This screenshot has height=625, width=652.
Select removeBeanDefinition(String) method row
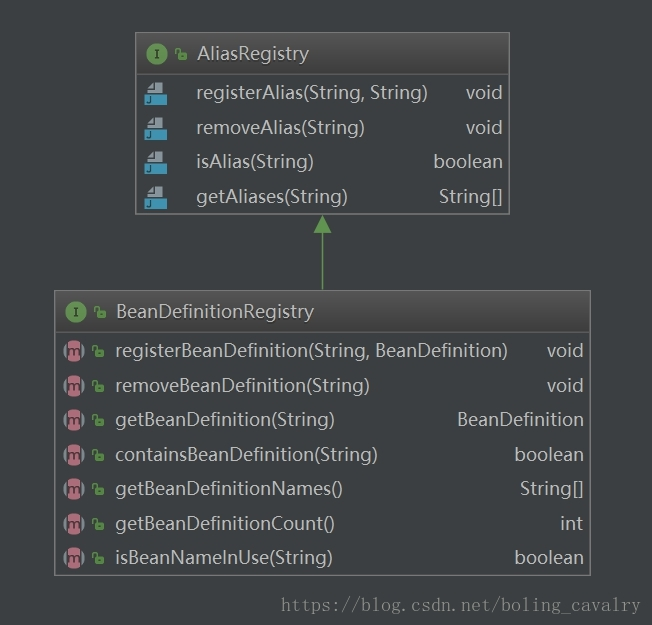pyautogui.click(x=242, y=386)
